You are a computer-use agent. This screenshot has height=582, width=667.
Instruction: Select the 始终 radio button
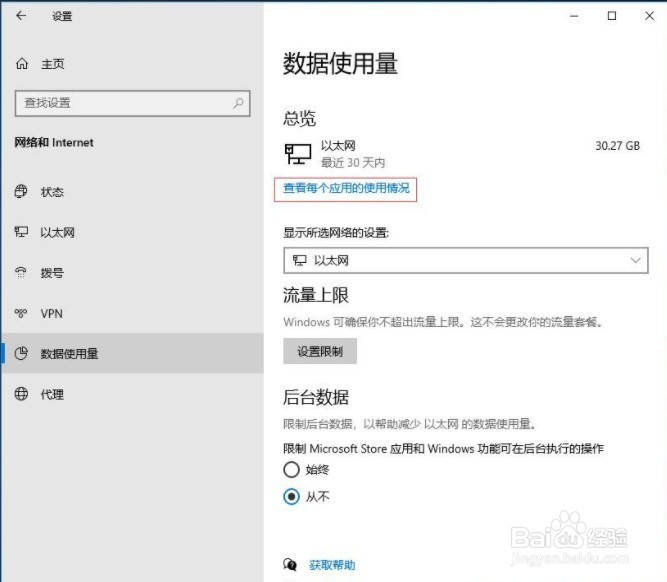point(291,470)
